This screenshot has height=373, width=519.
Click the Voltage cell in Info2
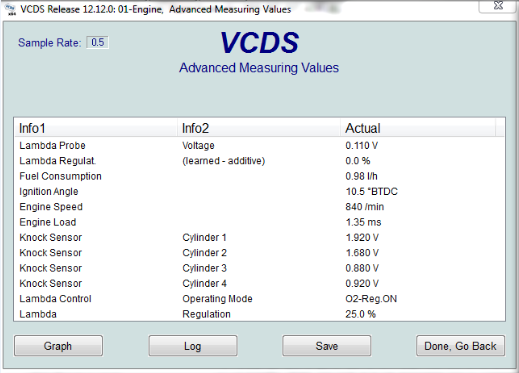(198, 145)
